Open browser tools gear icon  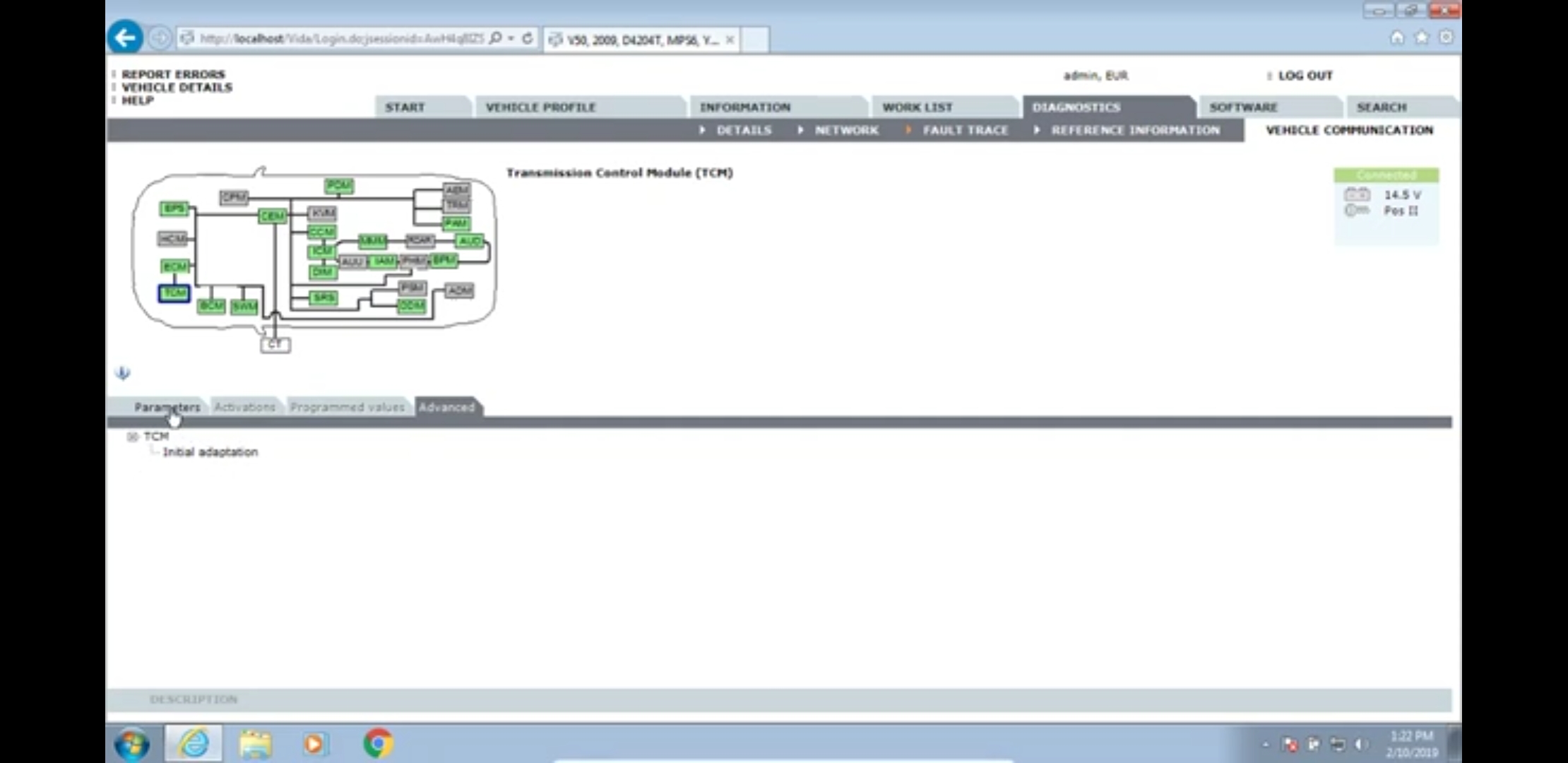[1447, 37]
